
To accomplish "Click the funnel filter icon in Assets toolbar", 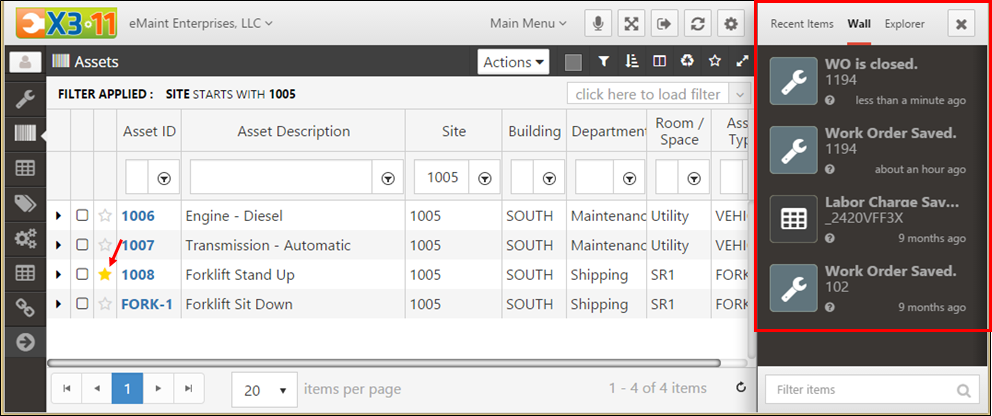I will 604,61.
